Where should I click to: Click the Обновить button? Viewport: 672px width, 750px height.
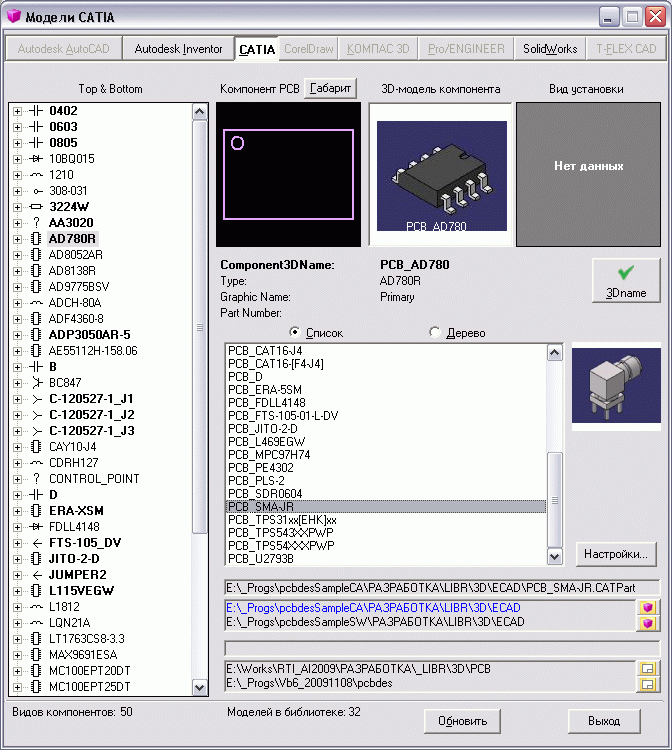tap(463, 721)
